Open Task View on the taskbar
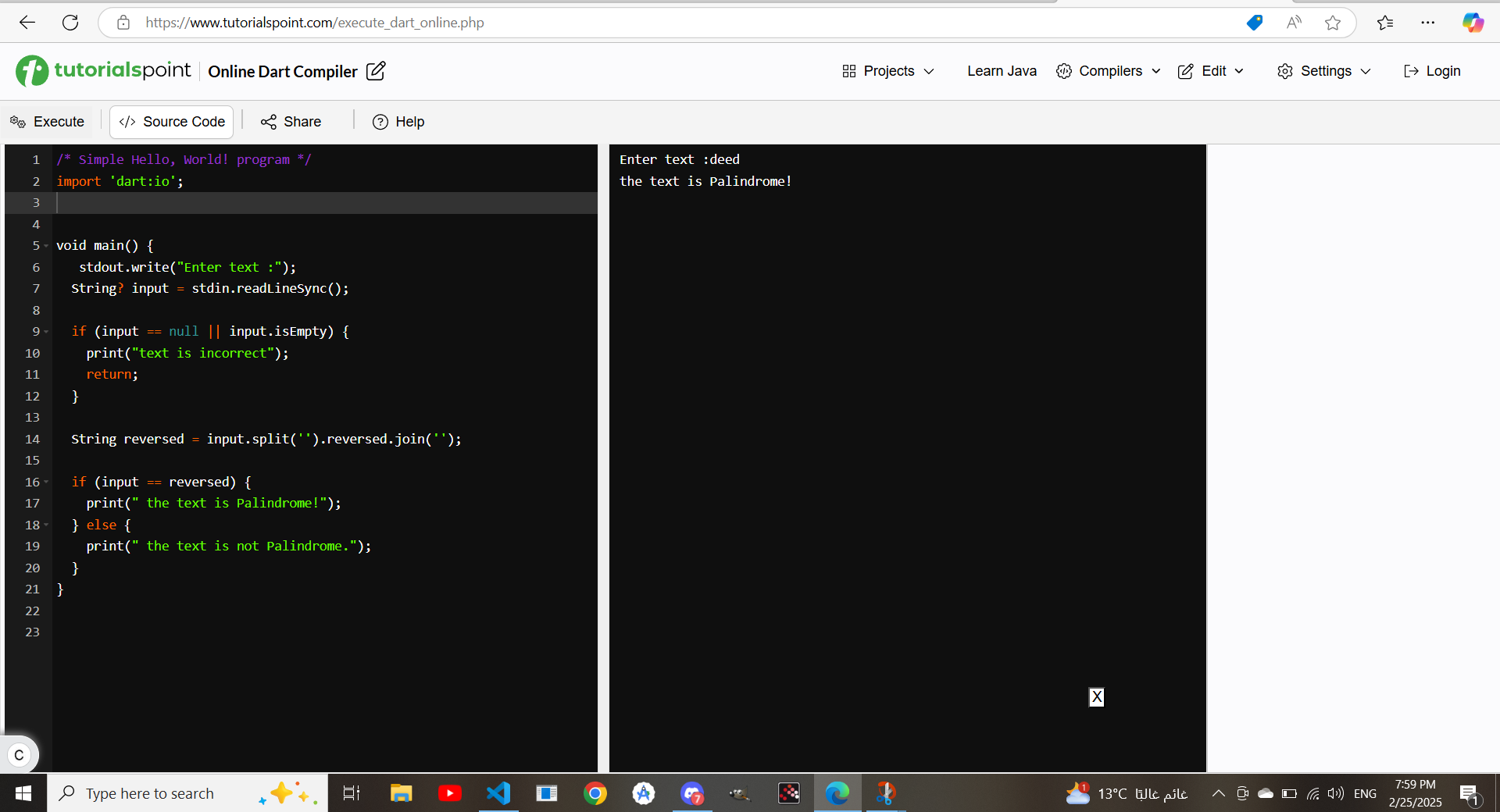The height and width of the screenshot is (812, 1500). tap(352, 793)
